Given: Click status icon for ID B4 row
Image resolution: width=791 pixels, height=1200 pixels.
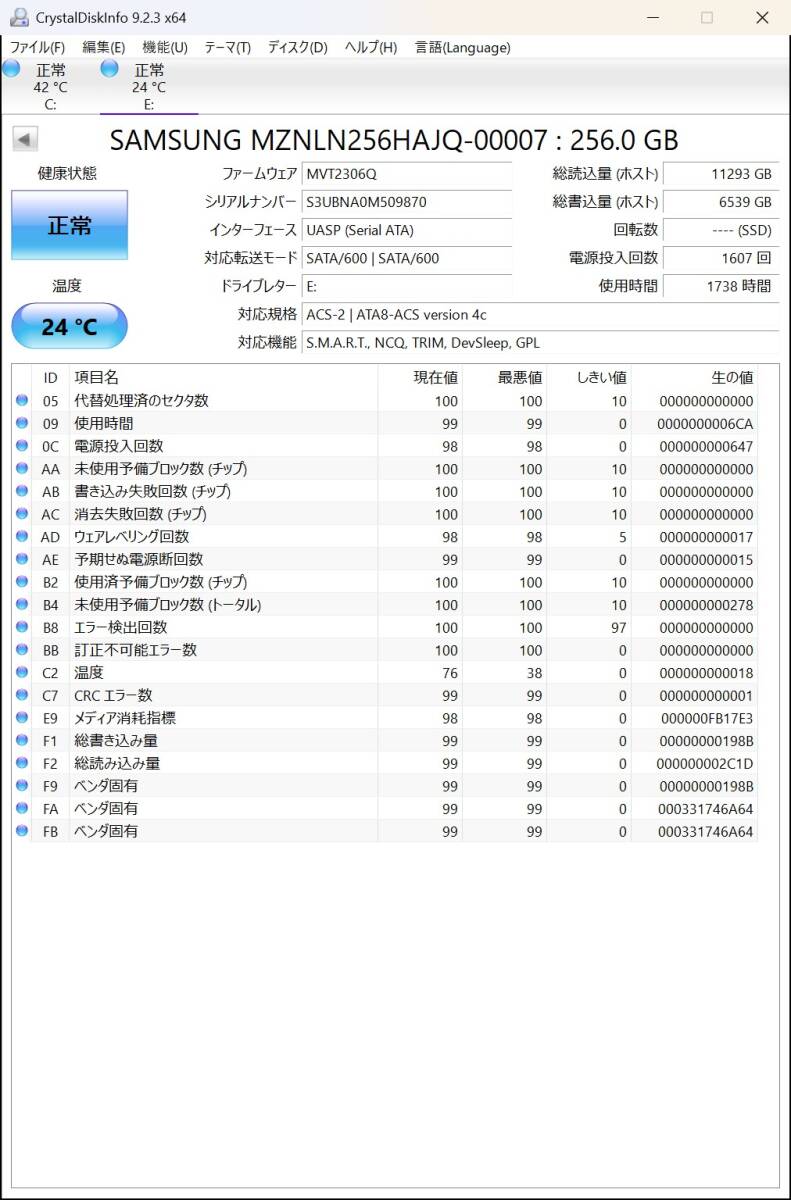Looking at the screenshot, I should [22, 604].
